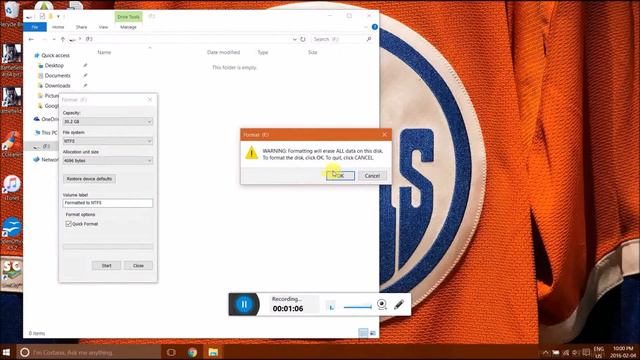
Task: Open File Explorer from the taskbar
Action: tap(213, 352)
